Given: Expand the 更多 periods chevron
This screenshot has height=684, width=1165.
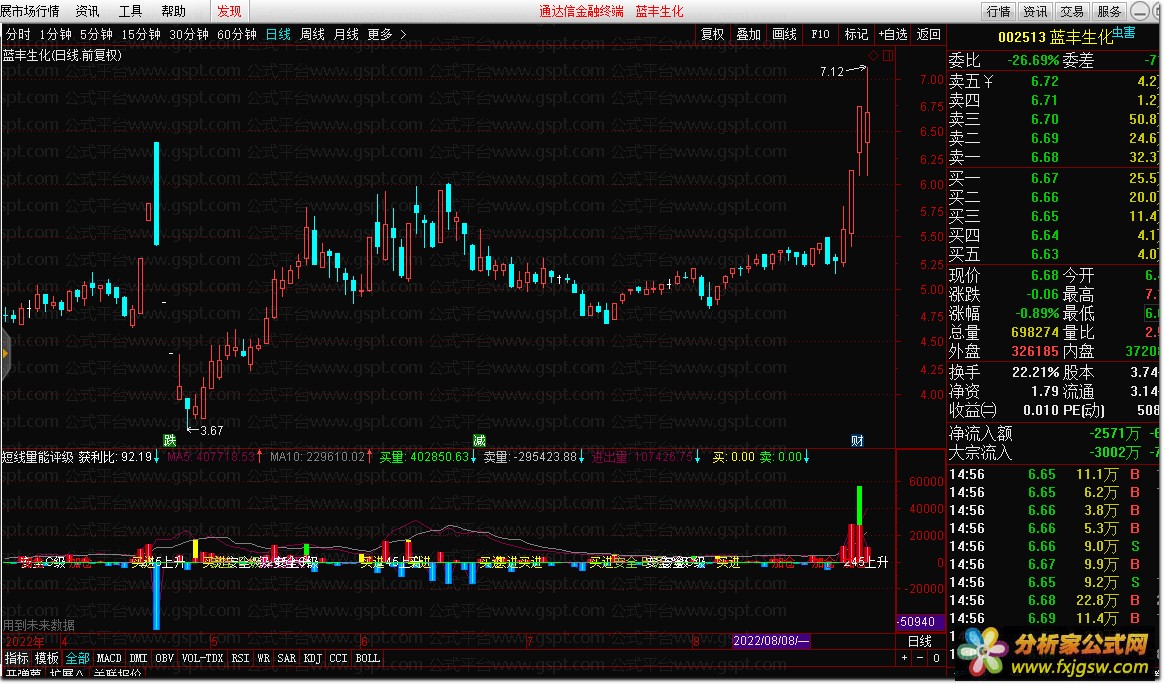Looking at the screenshot, I should tap(403, 34).
